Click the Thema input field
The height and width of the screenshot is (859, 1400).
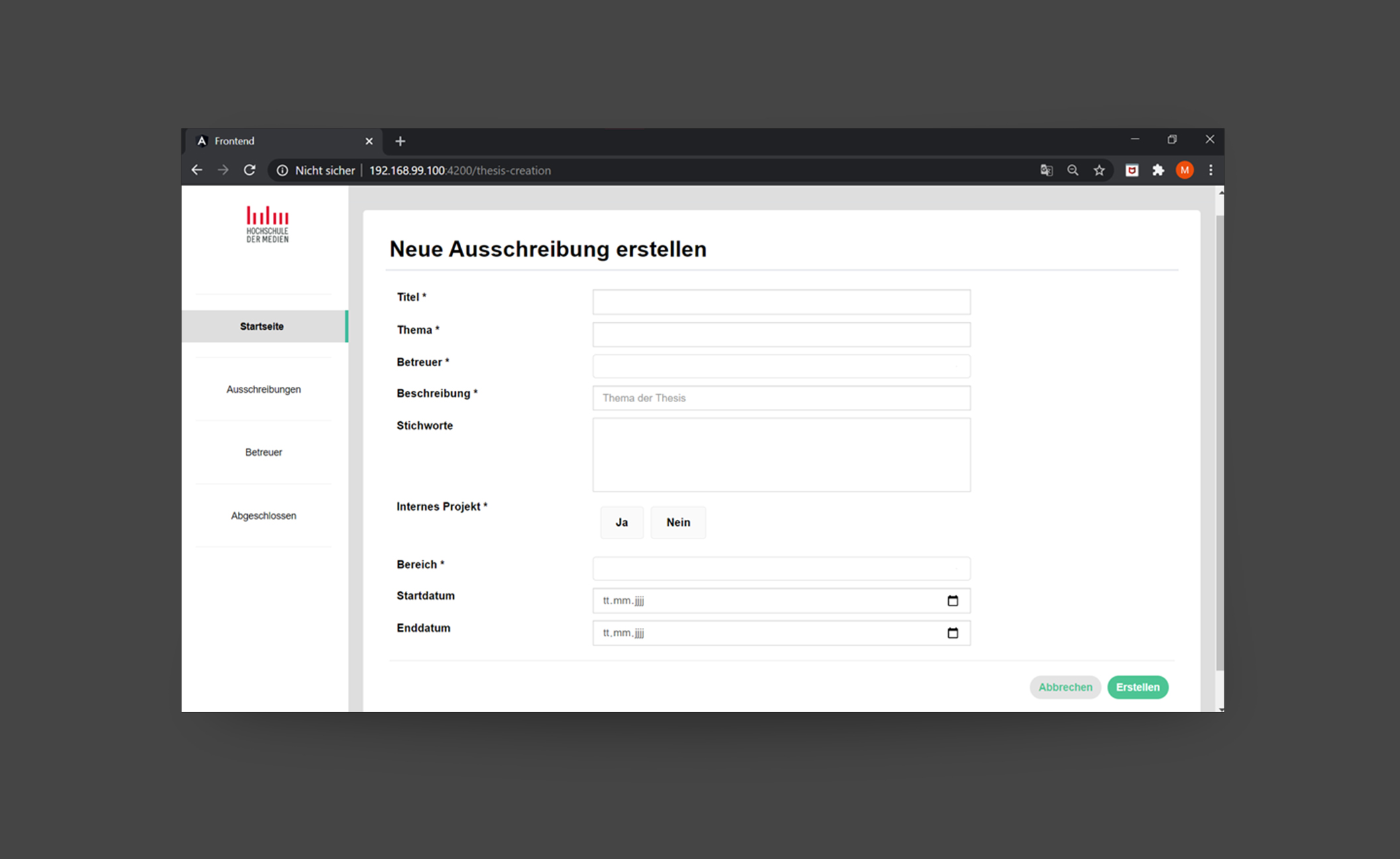[x=781, y=334]
